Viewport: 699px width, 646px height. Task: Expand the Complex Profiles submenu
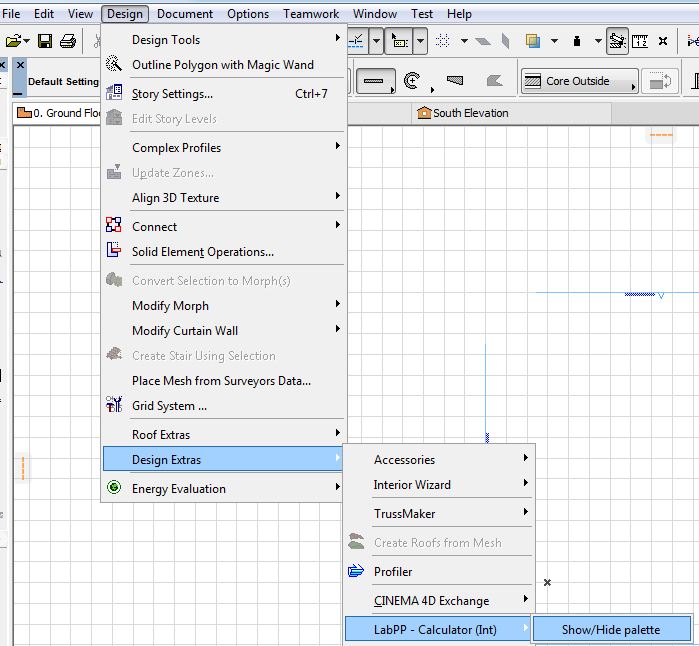click(x=223, y=148)
